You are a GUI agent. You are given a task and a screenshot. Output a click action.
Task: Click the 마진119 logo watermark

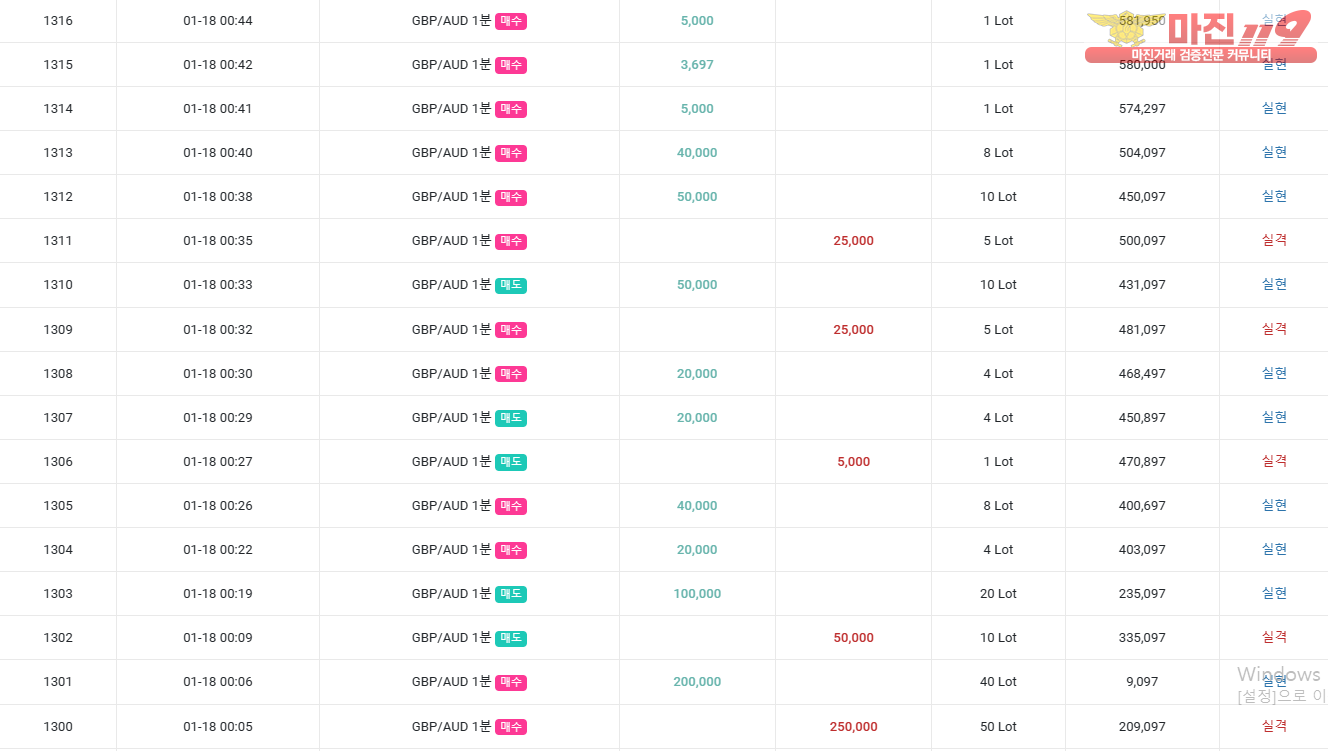coord(1198,36)
